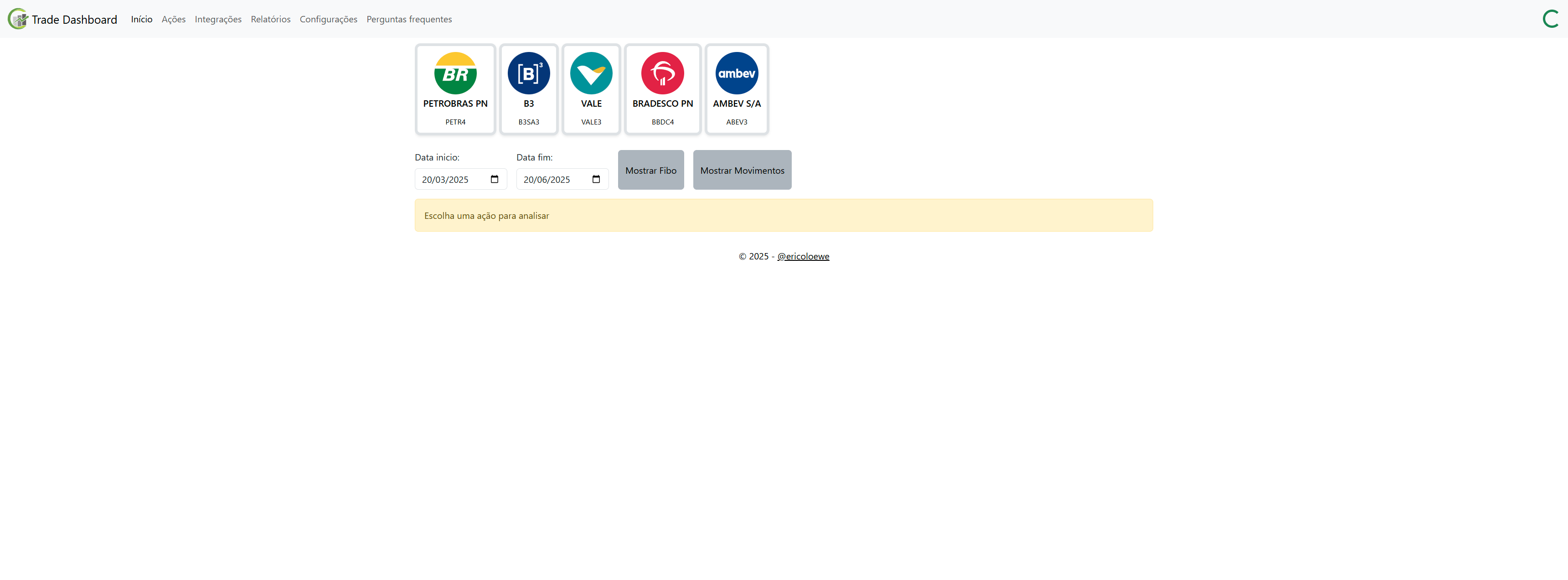Select the Vale logo icon
The image size is (1568, 580).
(591, 73)
